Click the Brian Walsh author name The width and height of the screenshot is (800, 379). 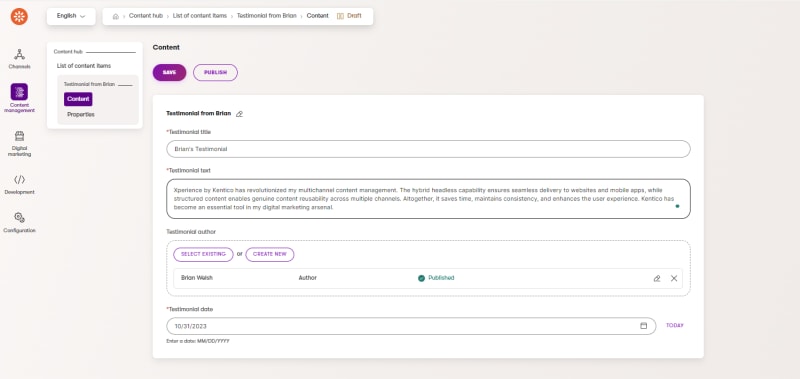(197, 278)
